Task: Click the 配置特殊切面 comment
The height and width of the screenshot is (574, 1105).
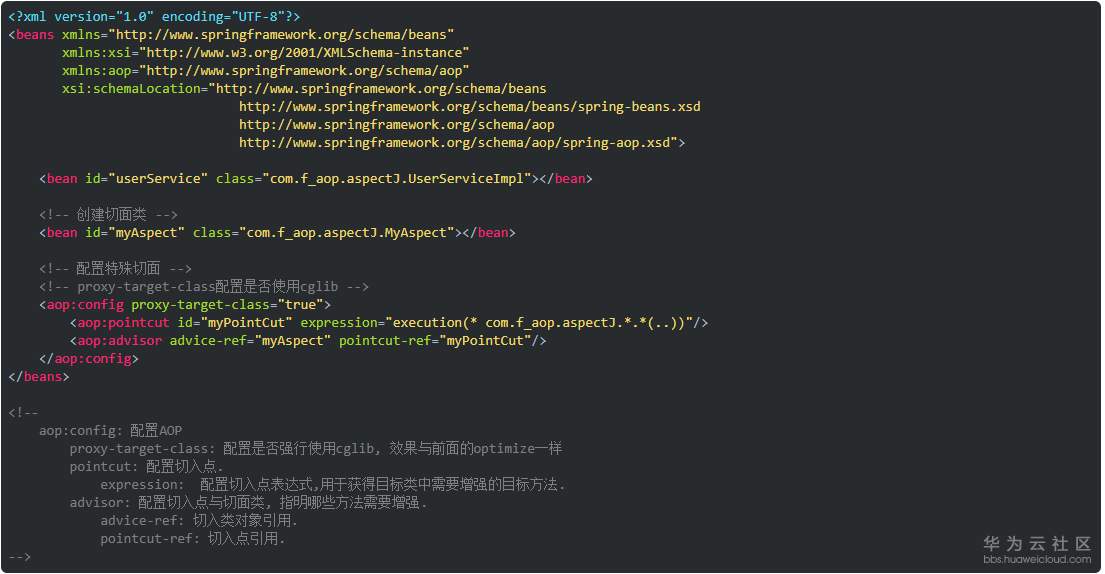Action: coord(115,268)
